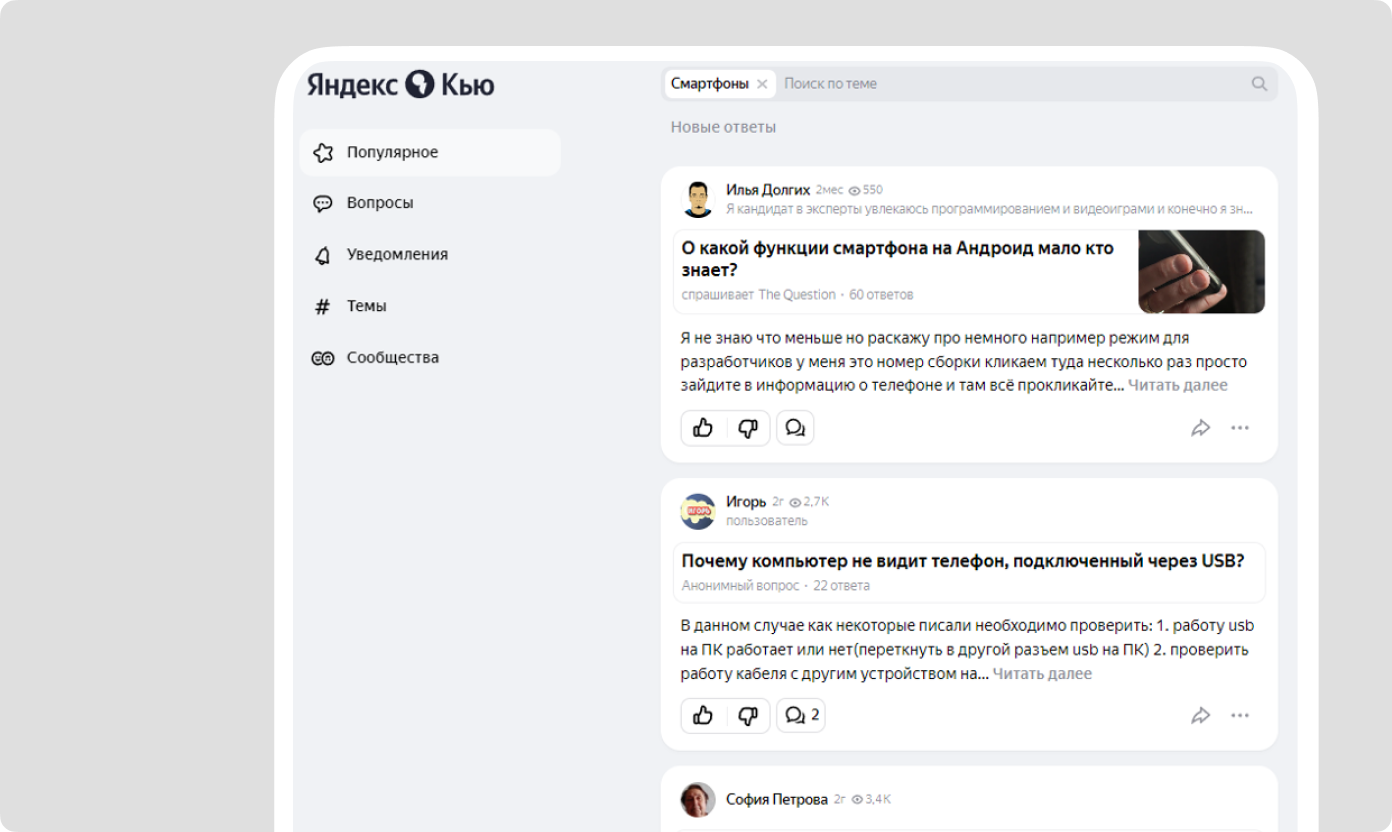The height and width of the screenshot is (832, 1392).
Task: Click the 2,7K views counter
Action: click(x=810, y=502)
